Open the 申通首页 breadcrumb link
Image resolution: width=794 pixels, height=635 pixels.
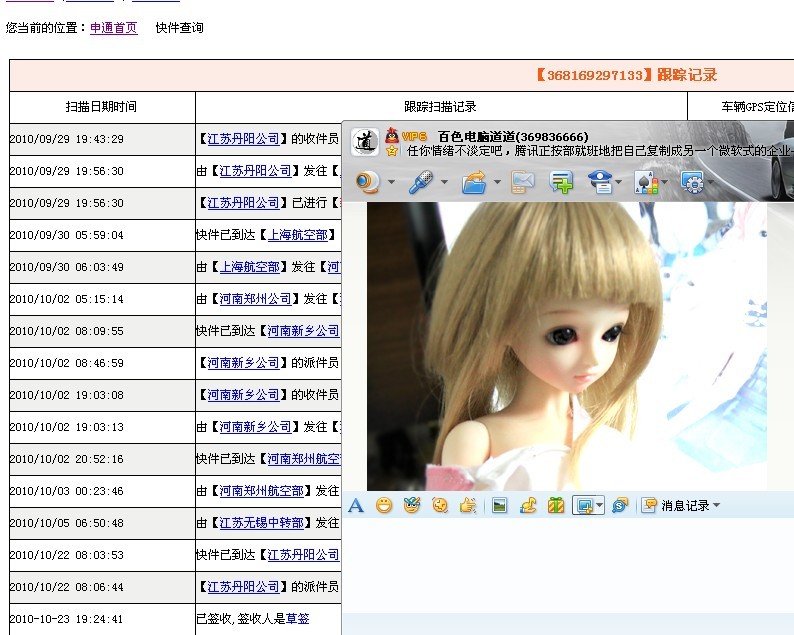(x=114, y=28)
